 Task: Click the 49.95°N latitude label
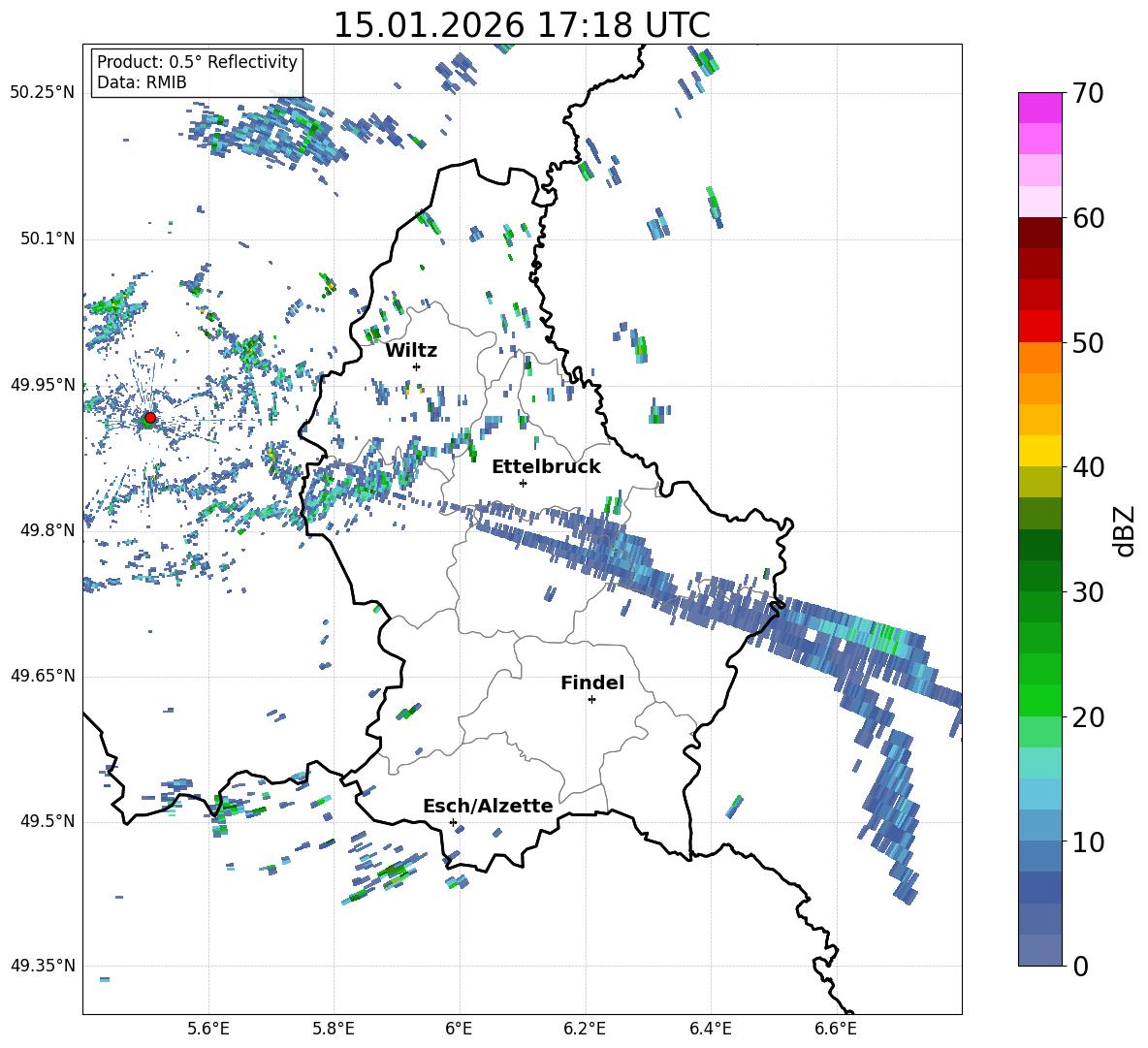click(x=43, y=384)
